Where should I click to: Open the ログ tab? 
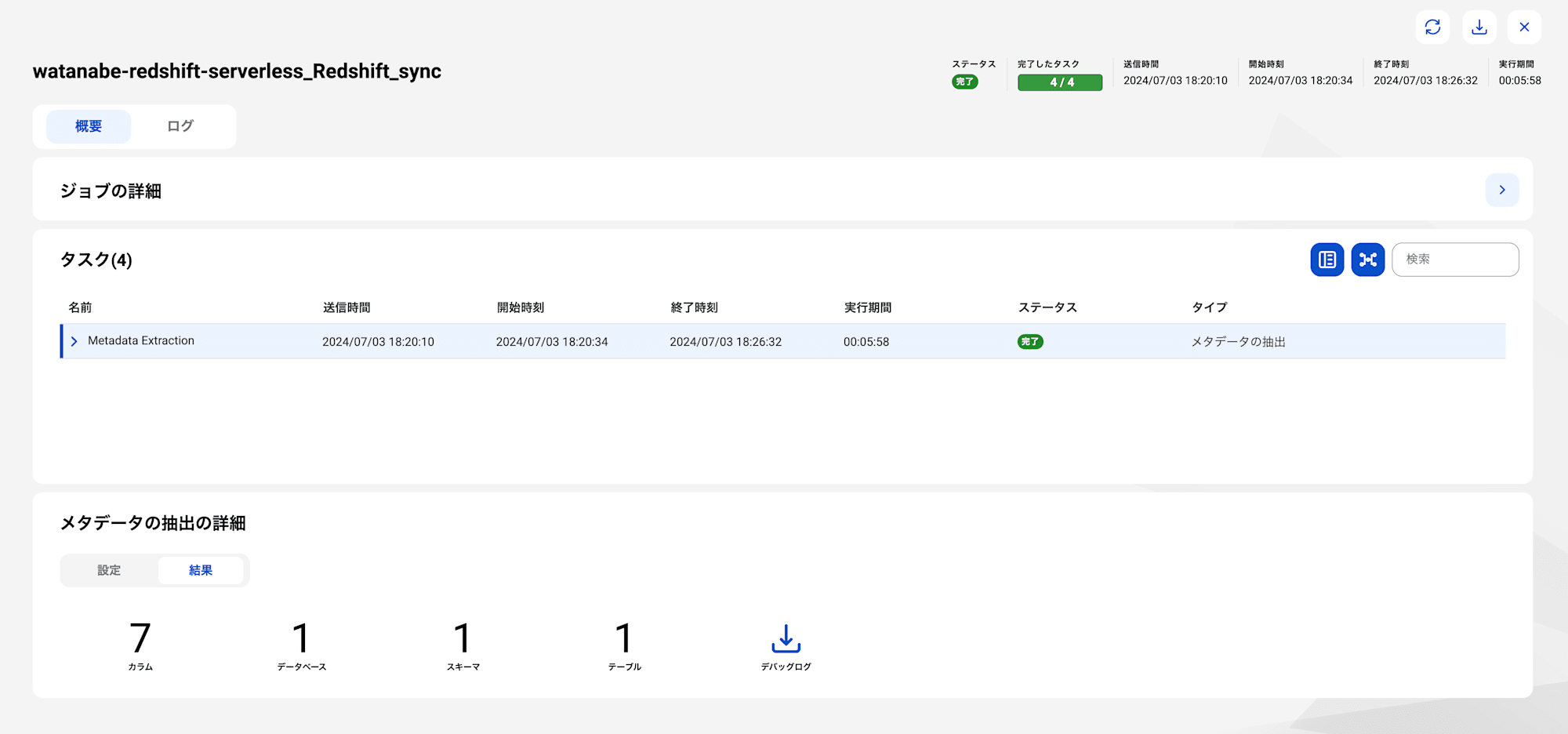tap(180, 126)
